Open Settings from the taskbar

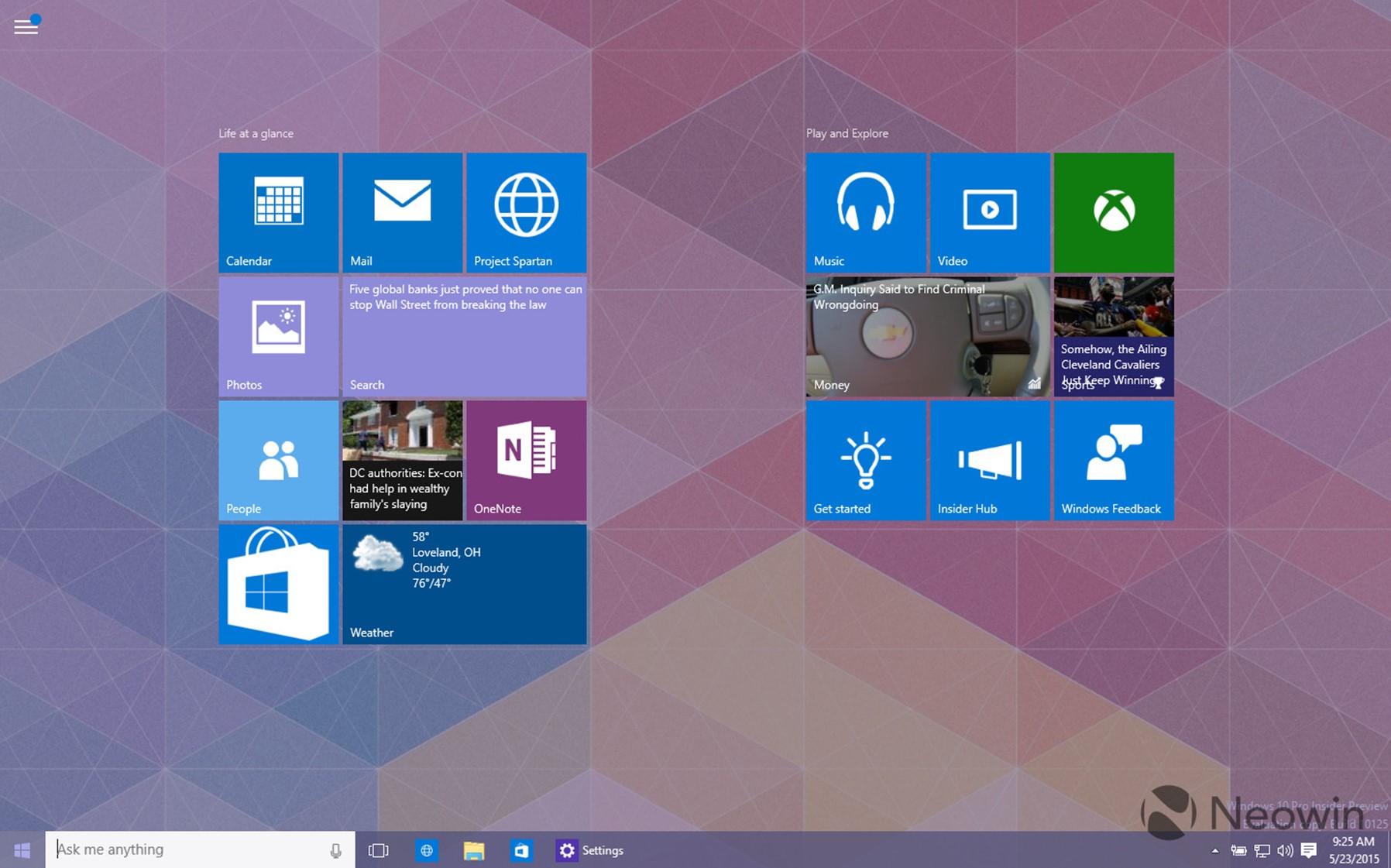pyautogui.click(x=590, y=850)
